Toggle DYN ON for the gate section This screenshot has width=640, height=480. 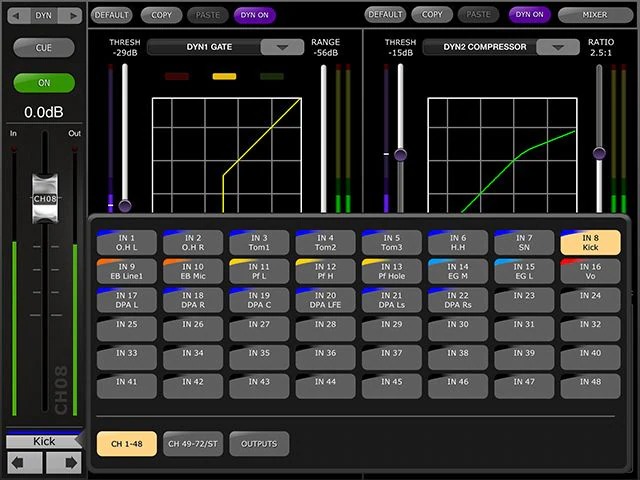coord(255,15)
